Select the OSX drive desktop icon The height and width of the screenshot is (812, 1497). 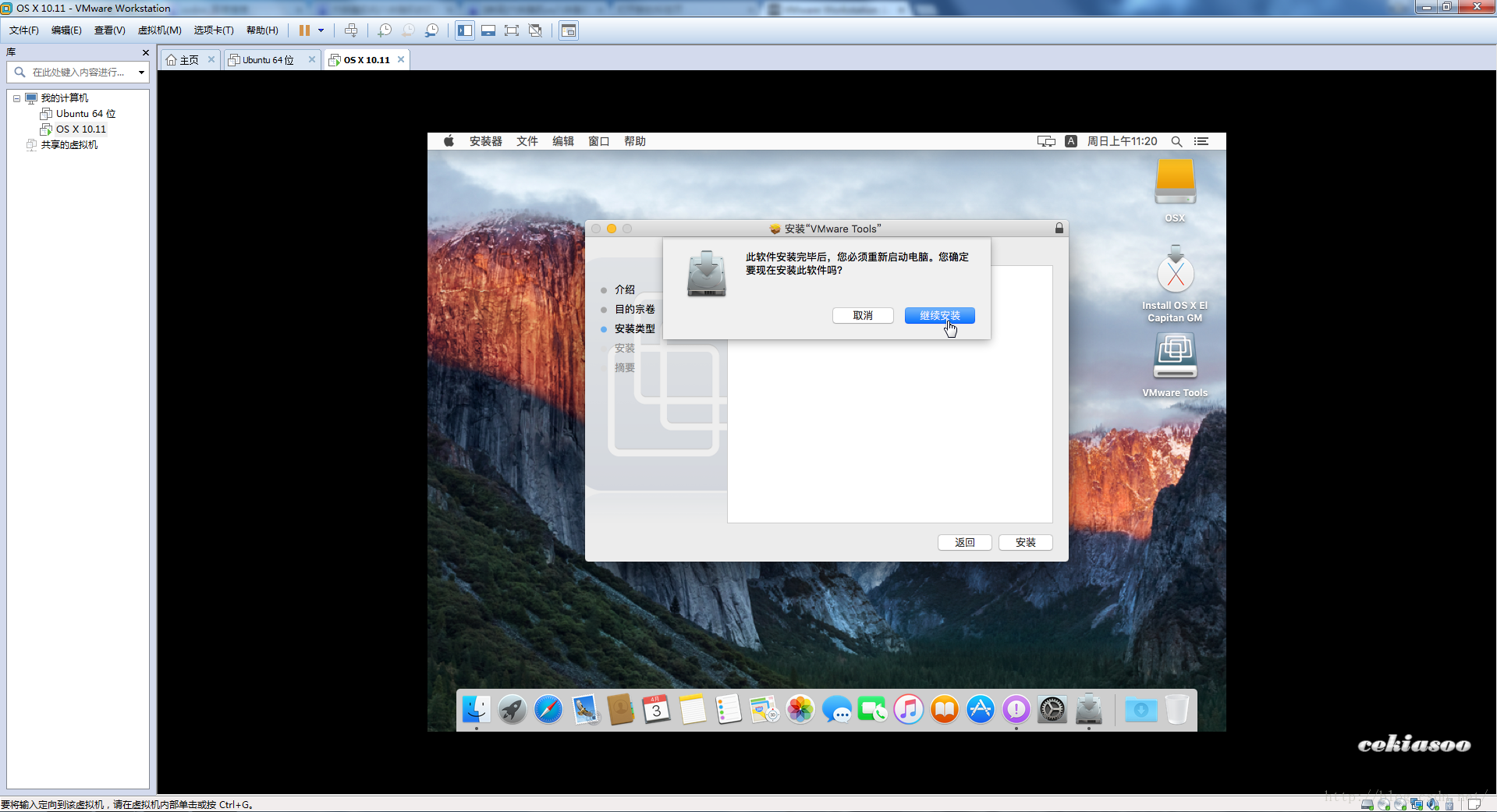[x=1175, y=190]
